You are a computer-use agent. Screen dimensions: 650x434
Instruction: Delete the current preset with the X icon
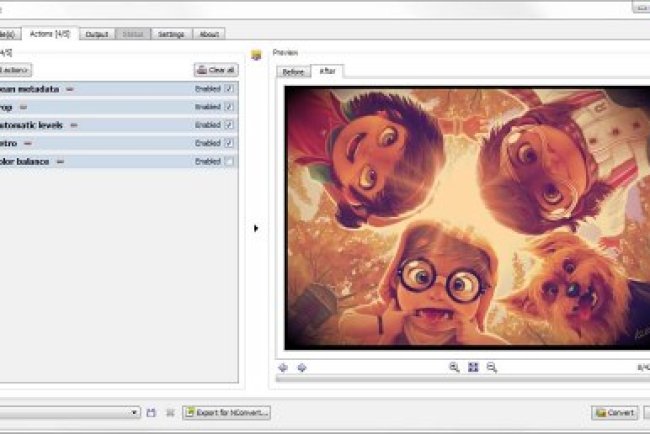[x=170, y=412]
